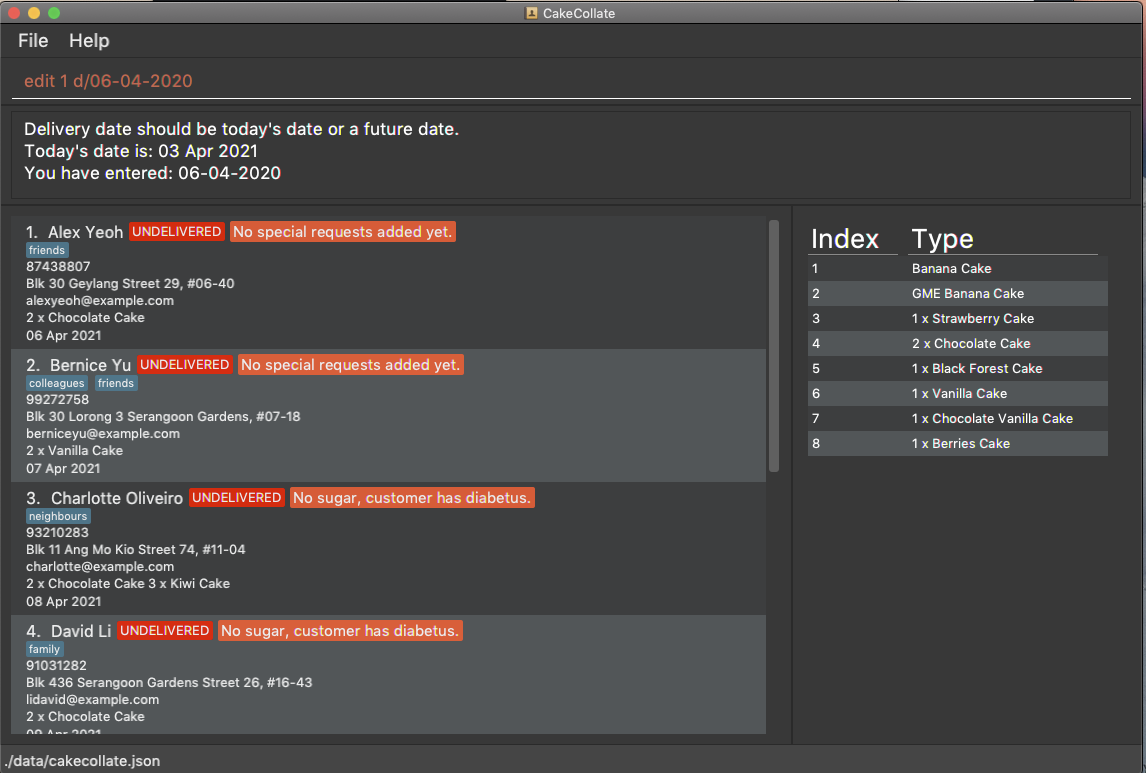Click Alex Yeoh's UNDELIVERED status label
The width and height of the screenshot is (1146, 773).
[x=177, y=232]
